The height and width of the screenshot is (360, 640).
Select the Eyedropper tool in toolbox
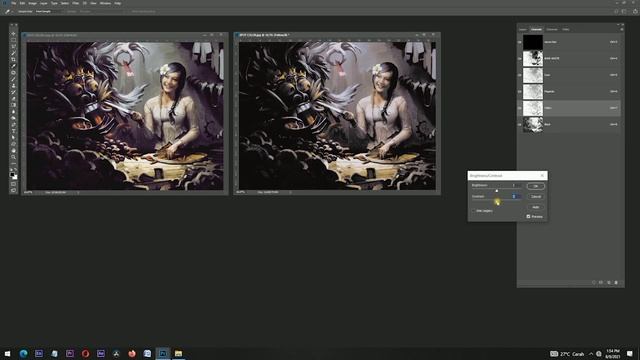tap(13, 66)
